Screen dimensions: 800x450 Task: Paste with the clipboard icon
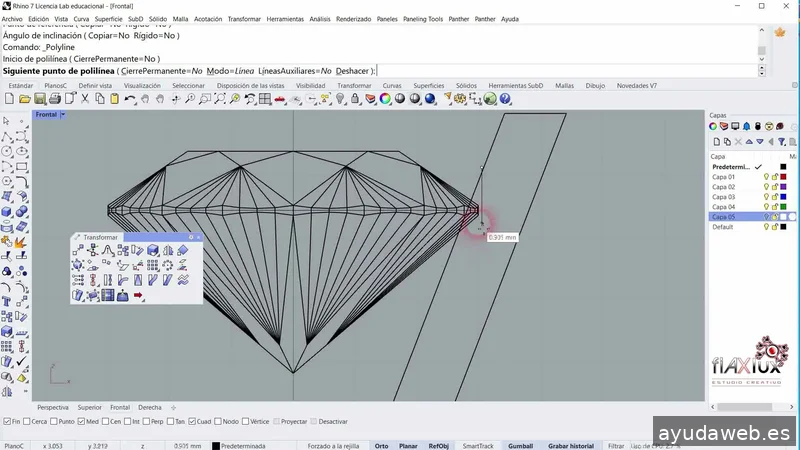pyautogui.click(x=114, y=99)
